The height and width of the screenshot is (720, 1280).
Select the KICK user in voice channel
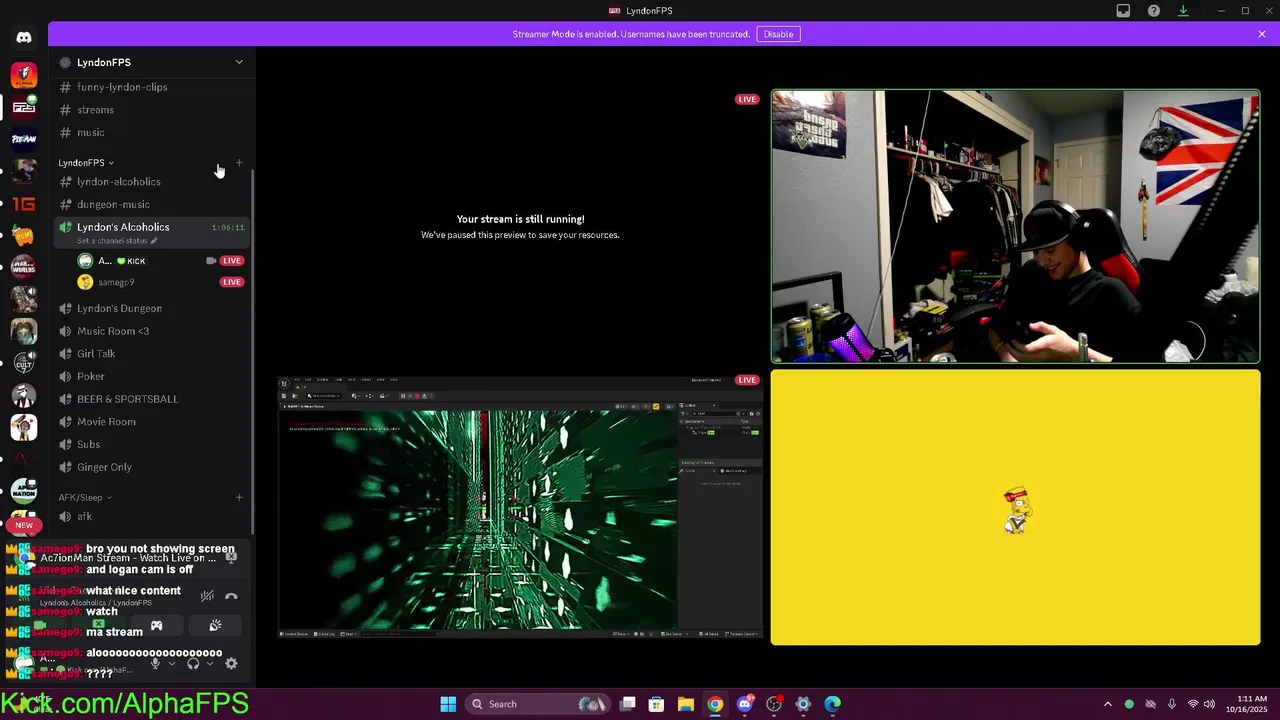tap(160, 261)
